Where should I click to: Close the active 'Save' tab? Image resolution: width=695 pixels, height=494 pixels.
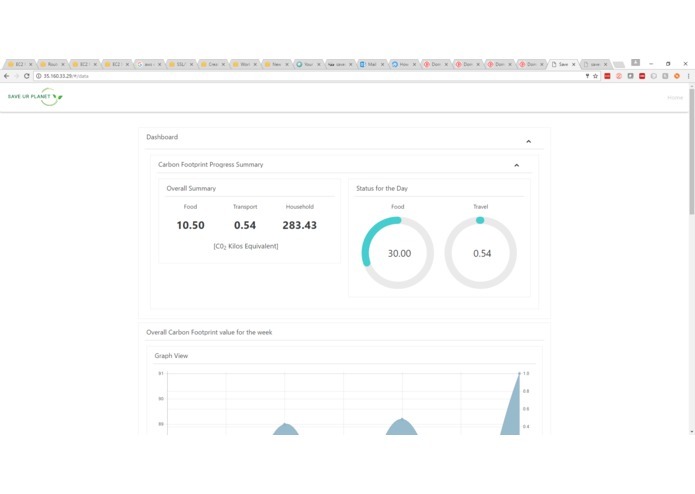pos(574,64)
